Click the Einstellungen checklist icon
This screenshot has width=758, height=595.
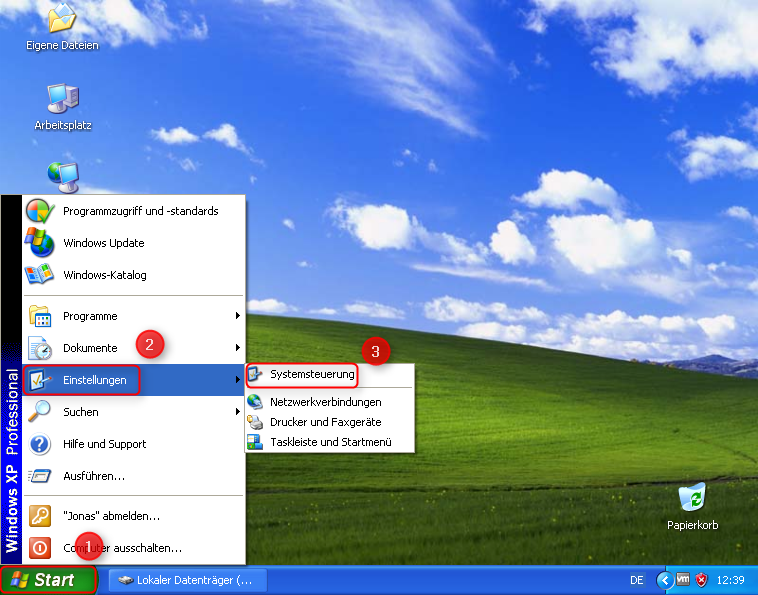coord(39,380)
